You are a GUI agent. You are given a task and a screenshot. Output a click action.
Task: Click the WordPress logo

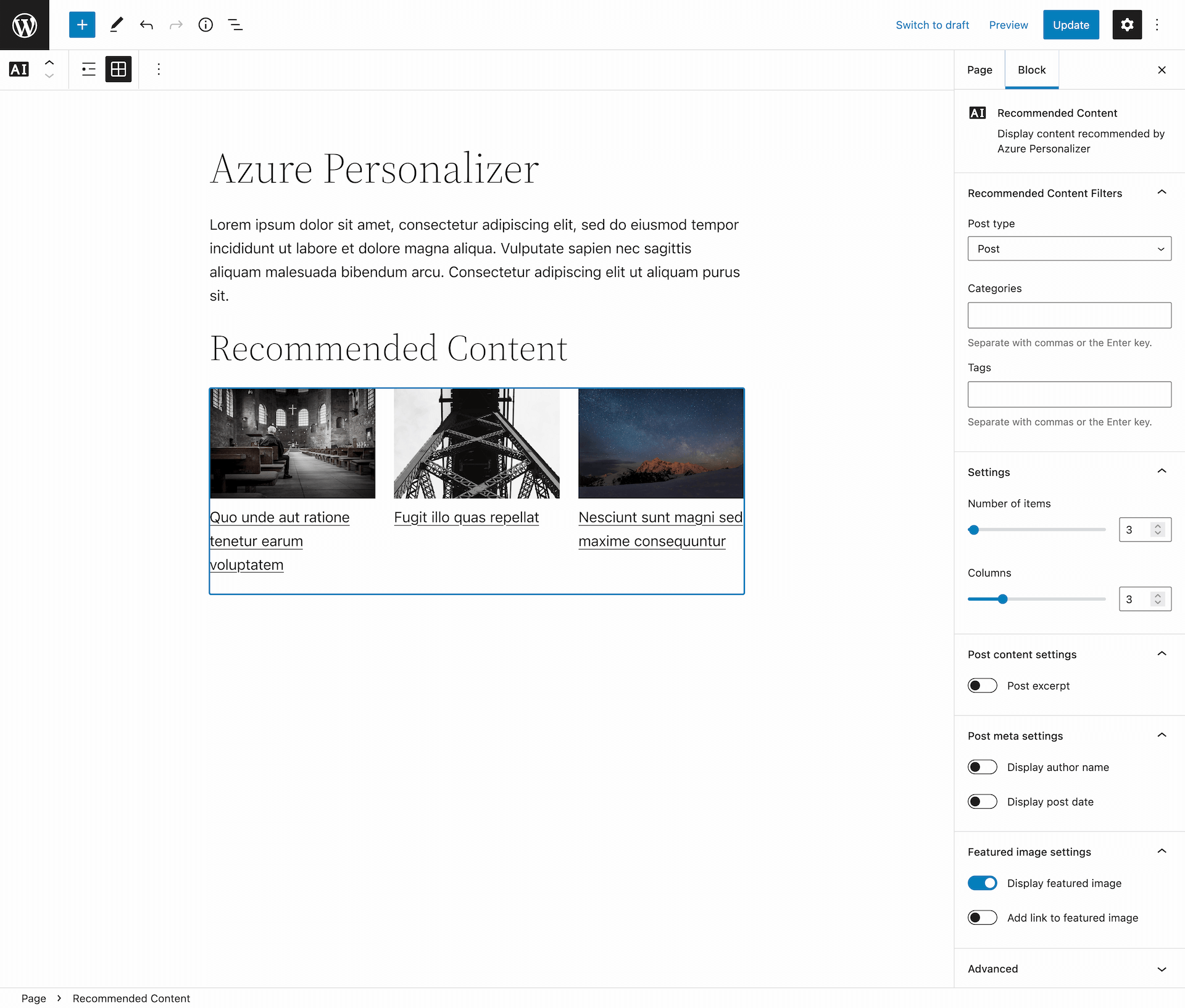(x=24, y=25)
